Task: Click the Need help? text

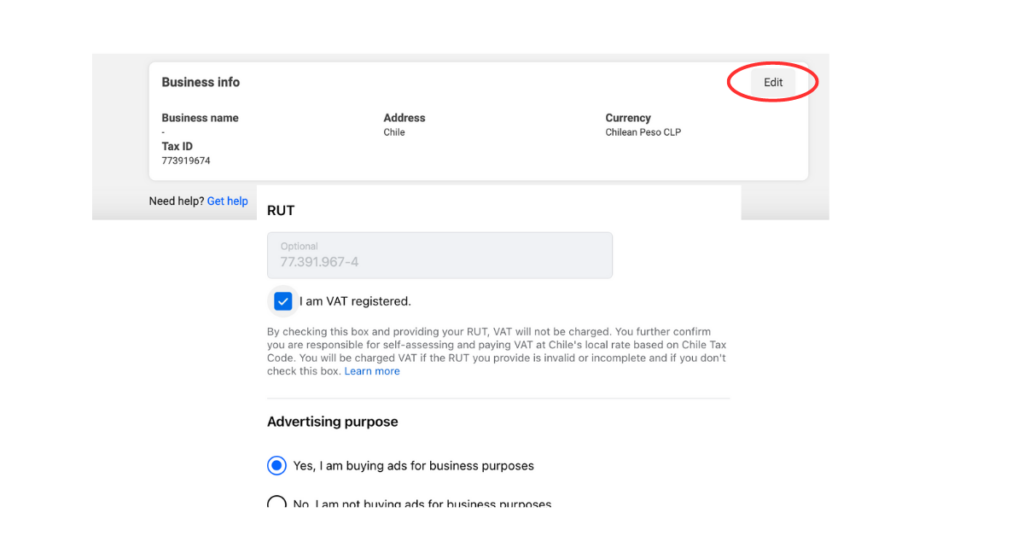Action: click(x=176, y=201)
